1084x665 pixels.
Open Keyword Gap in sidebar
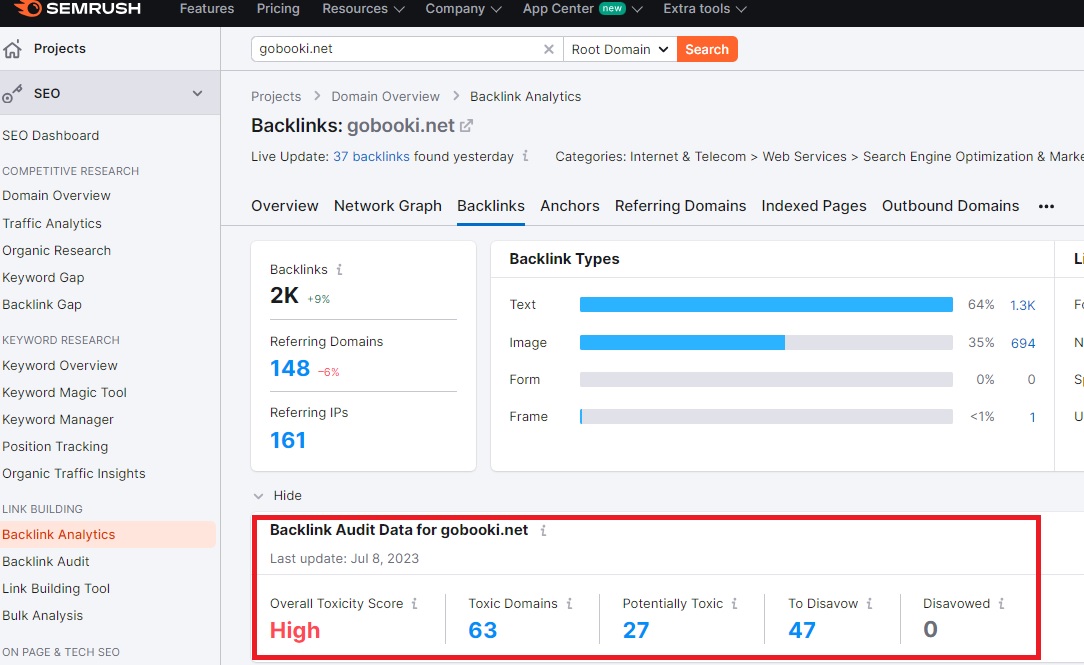coord(43,277)
